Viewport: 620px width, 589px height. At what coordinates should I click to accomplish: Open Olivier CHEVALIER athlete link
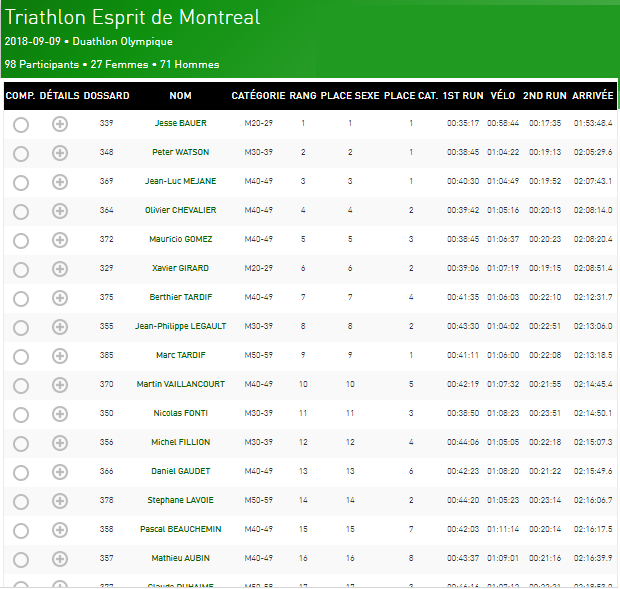point(181,210)
